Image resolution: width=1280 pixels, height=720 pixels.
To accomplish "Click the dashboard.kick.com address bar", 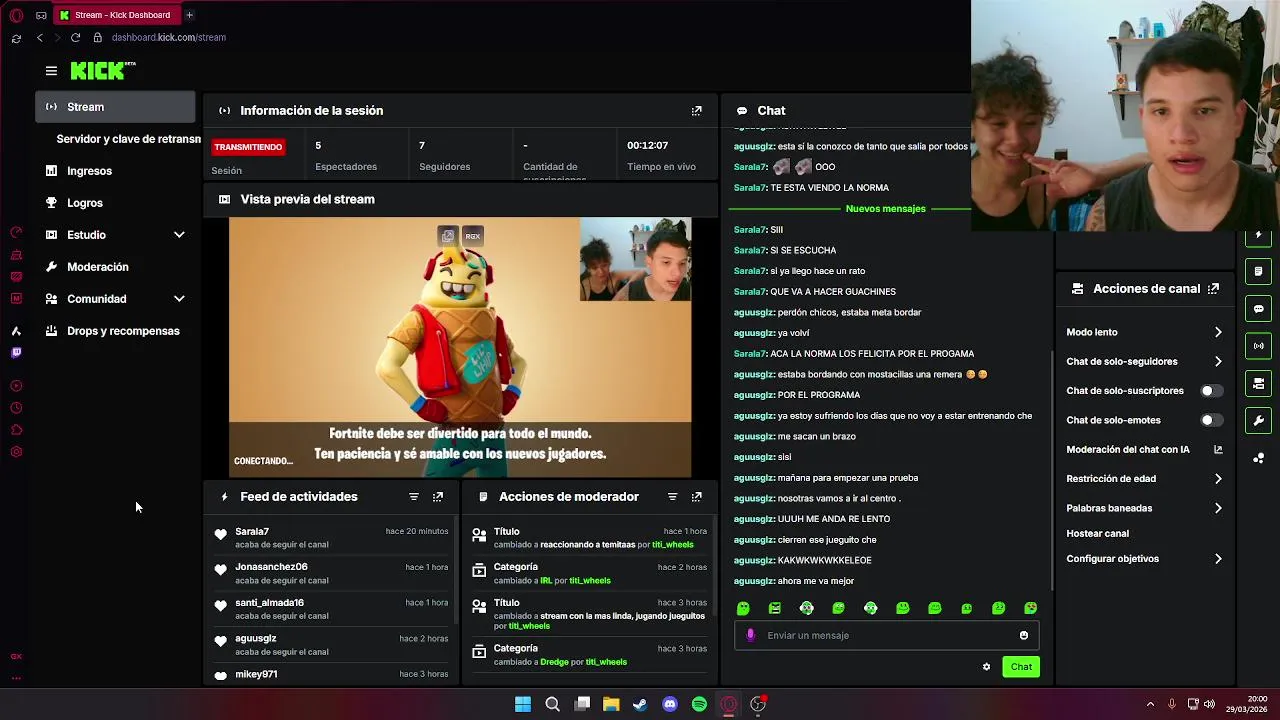I will point(168,38).
